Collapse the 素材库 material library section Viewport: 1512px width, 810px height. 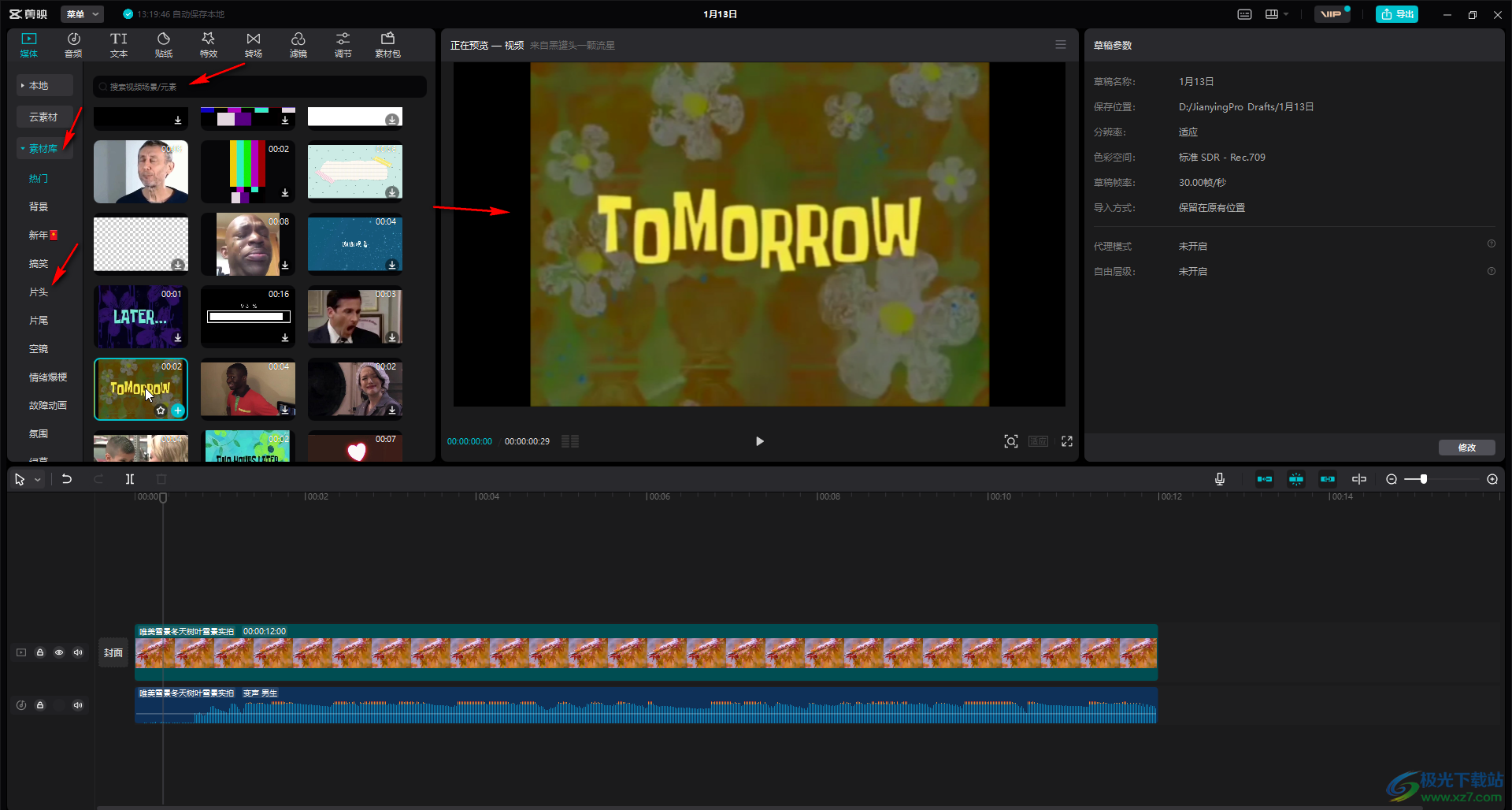click(x=45, y=148)
